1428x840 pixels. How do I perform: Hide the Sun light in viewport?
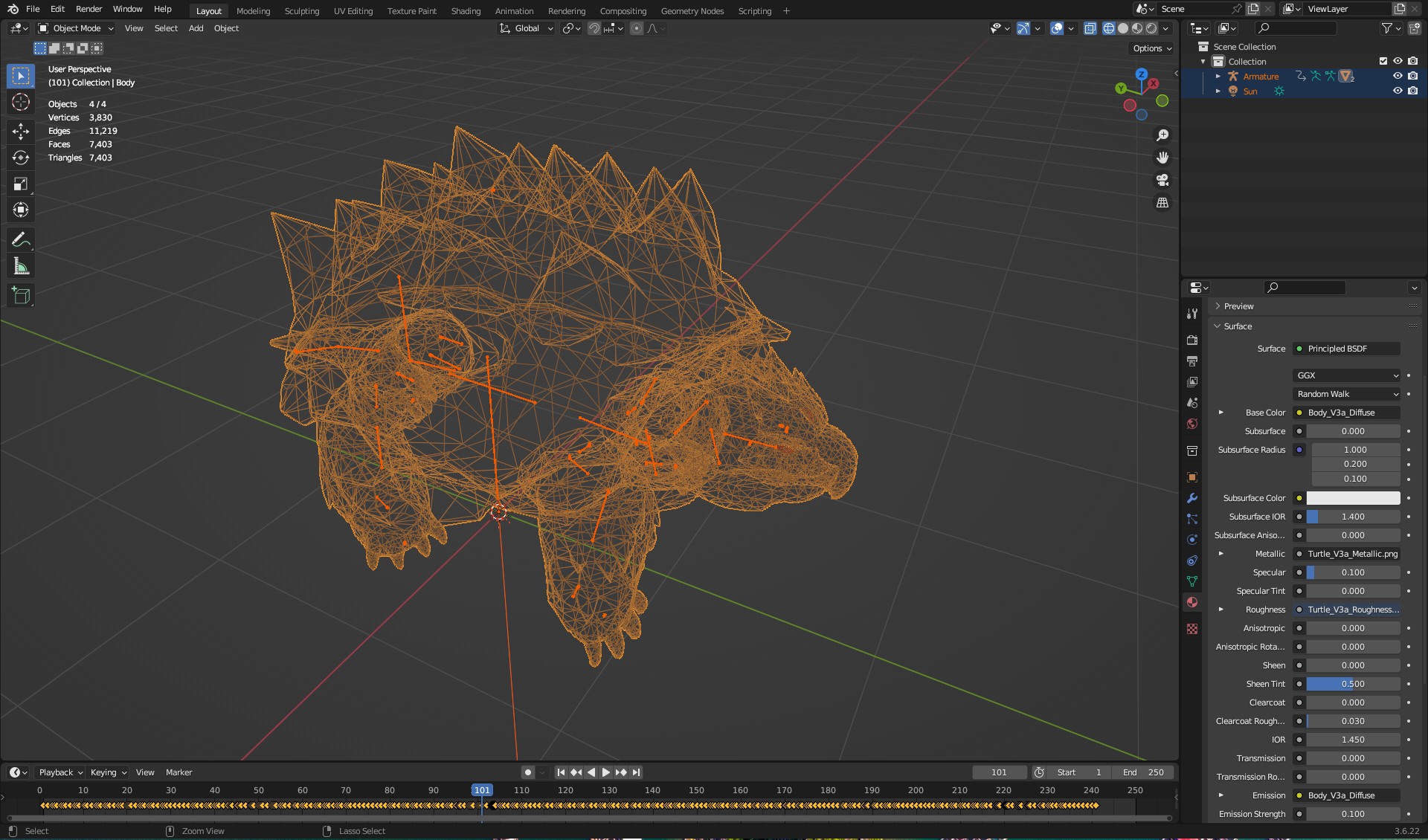click(x=1398, y=91)
